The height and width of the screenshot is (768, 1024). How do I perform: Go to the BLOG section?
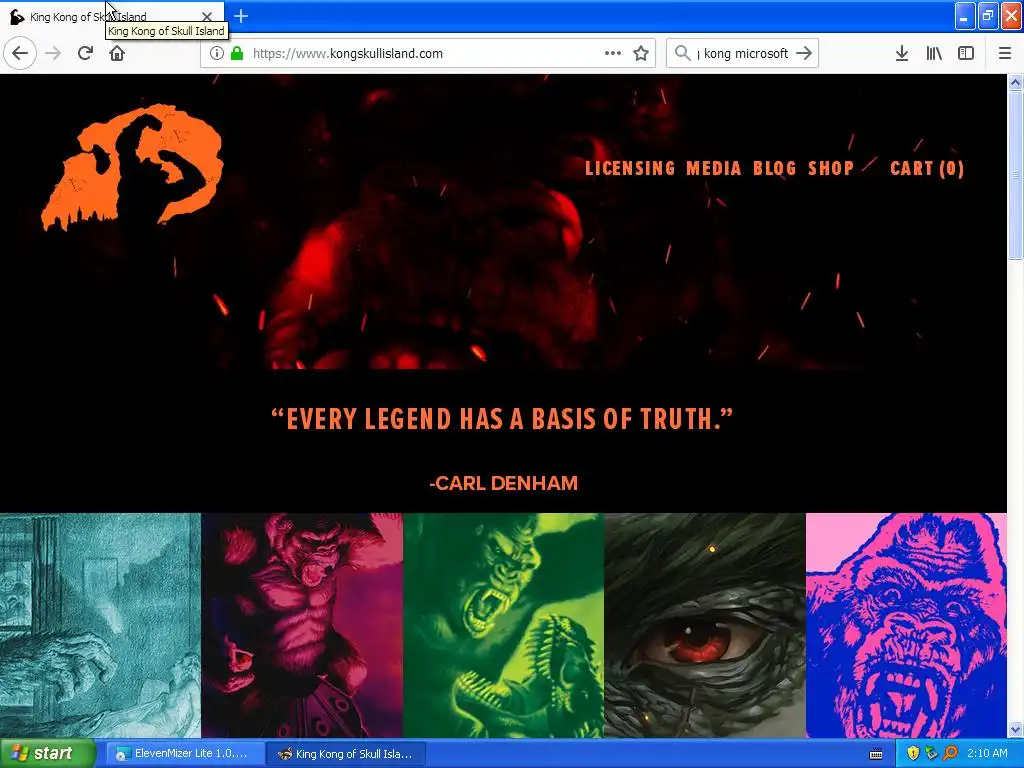pyautogui.click(x=774, y=168)
